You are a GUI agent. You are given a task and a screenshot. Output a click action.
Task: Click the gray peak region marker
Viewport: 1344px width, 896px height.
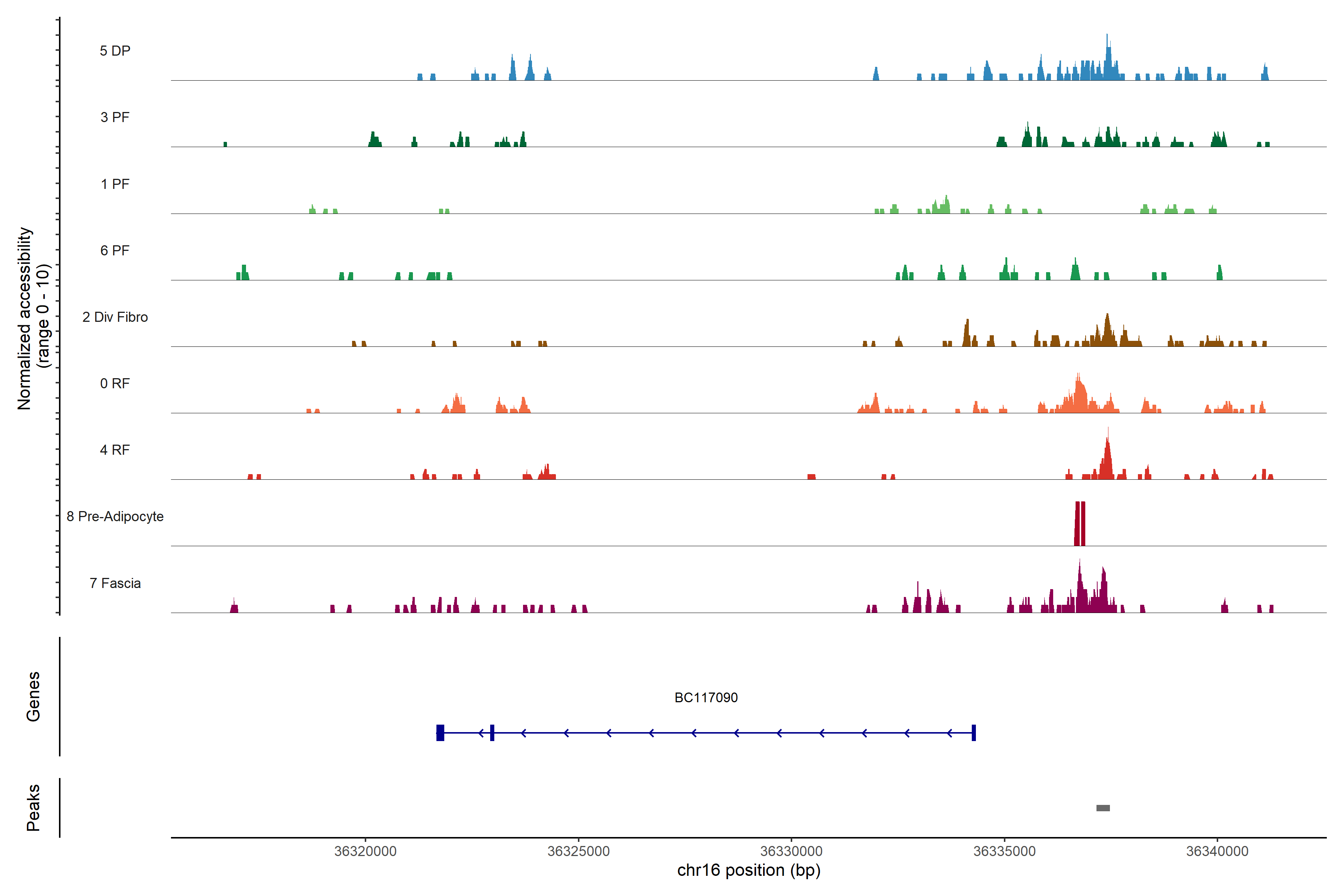click(1103, 808)
